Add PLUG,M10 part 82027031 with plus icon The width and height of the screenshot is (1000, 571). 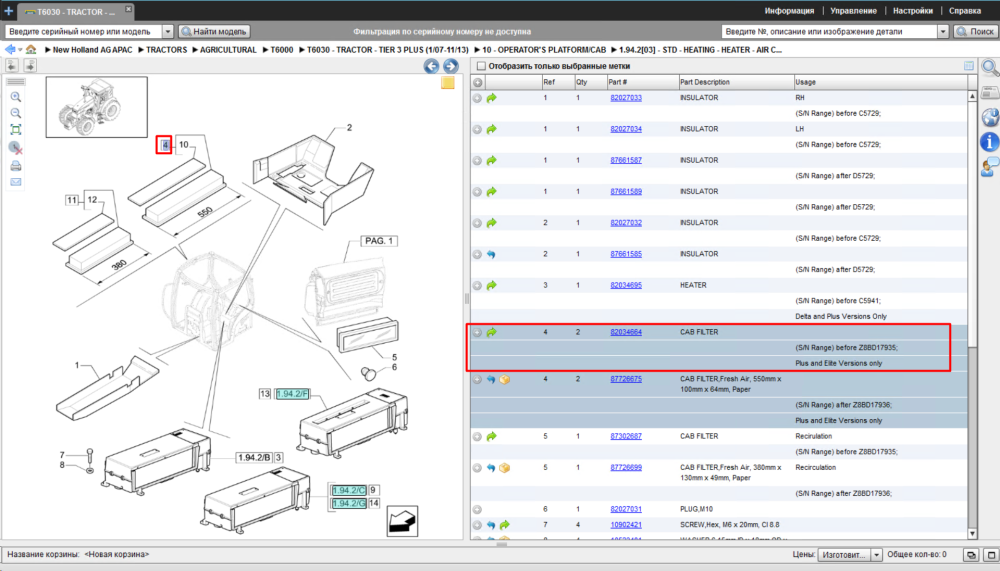pyautogui.click(x=477, y=510)
